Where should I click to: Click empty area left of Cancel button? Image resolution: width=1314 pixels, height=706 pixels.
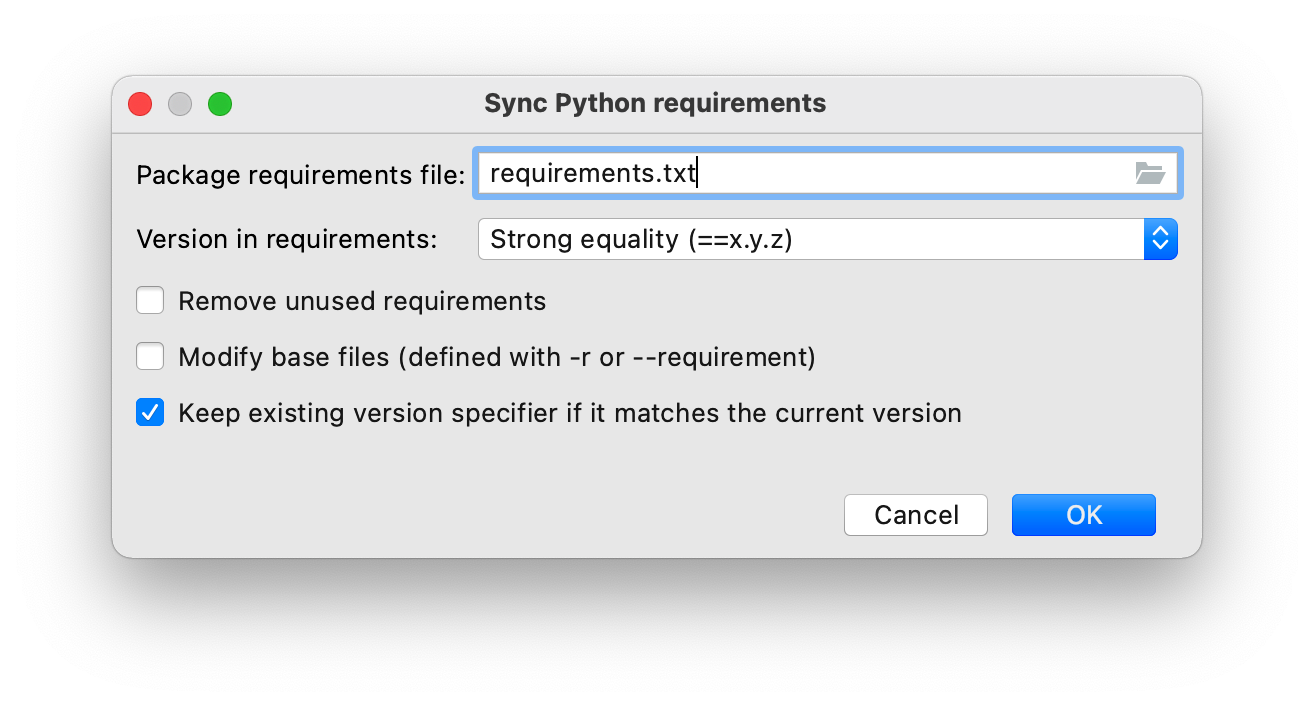500,515
